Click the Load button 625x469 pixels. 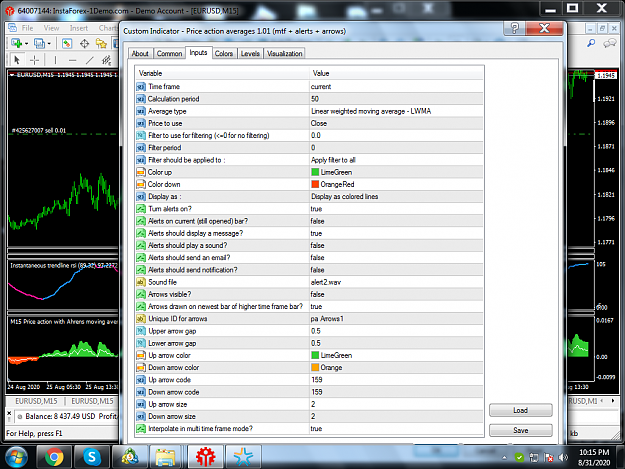(521, 410)
